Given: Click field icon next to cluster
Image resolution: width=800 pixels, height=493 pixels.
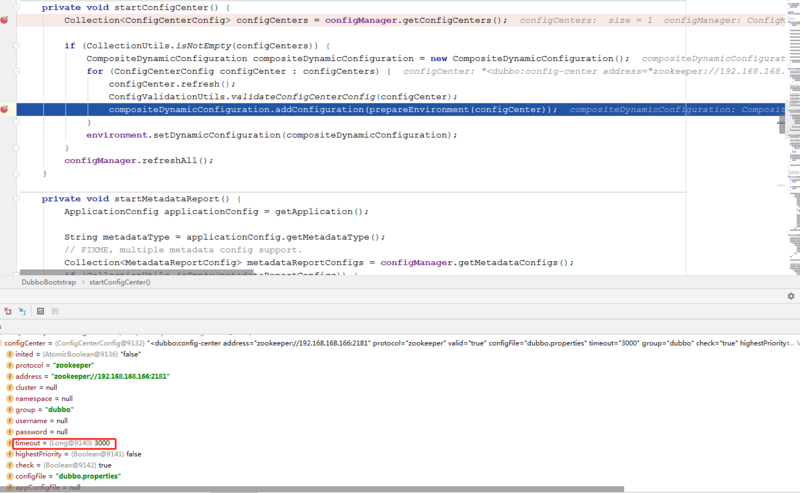Looking at the screenshot, I should coord(10,387).
